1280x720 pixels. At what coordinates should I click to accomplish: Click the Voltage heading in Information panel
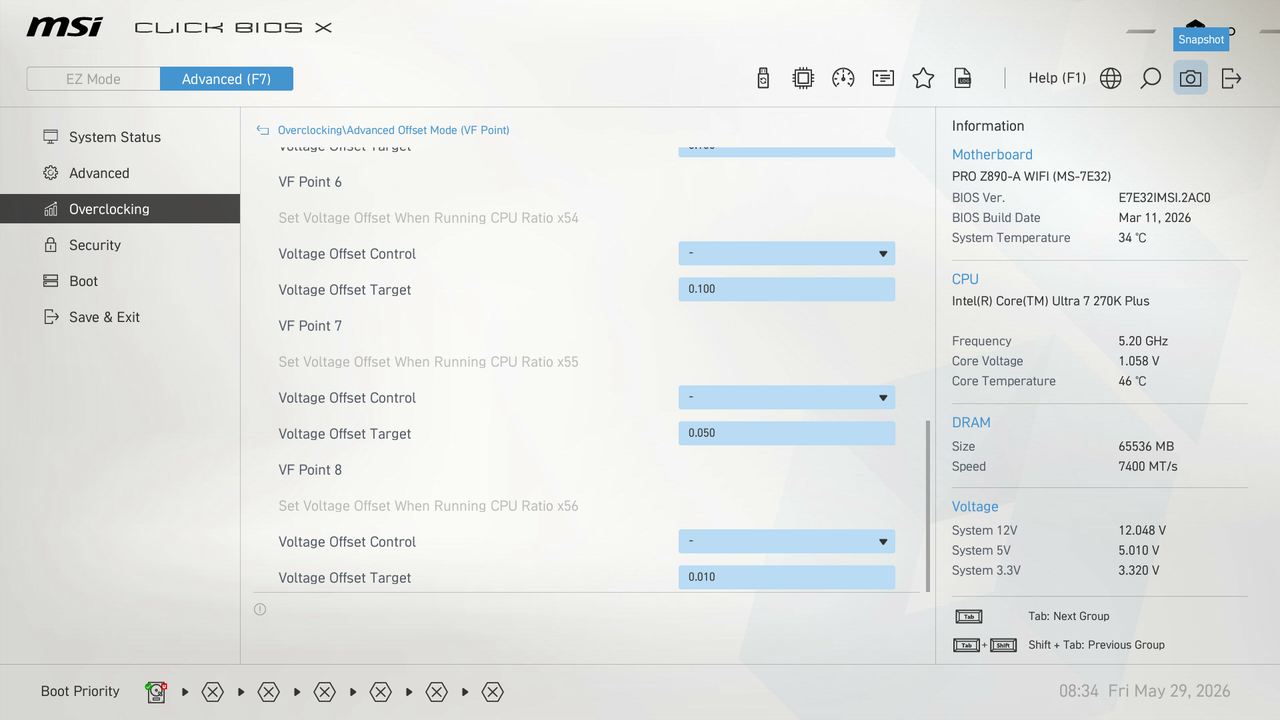[x=975, y=507]
